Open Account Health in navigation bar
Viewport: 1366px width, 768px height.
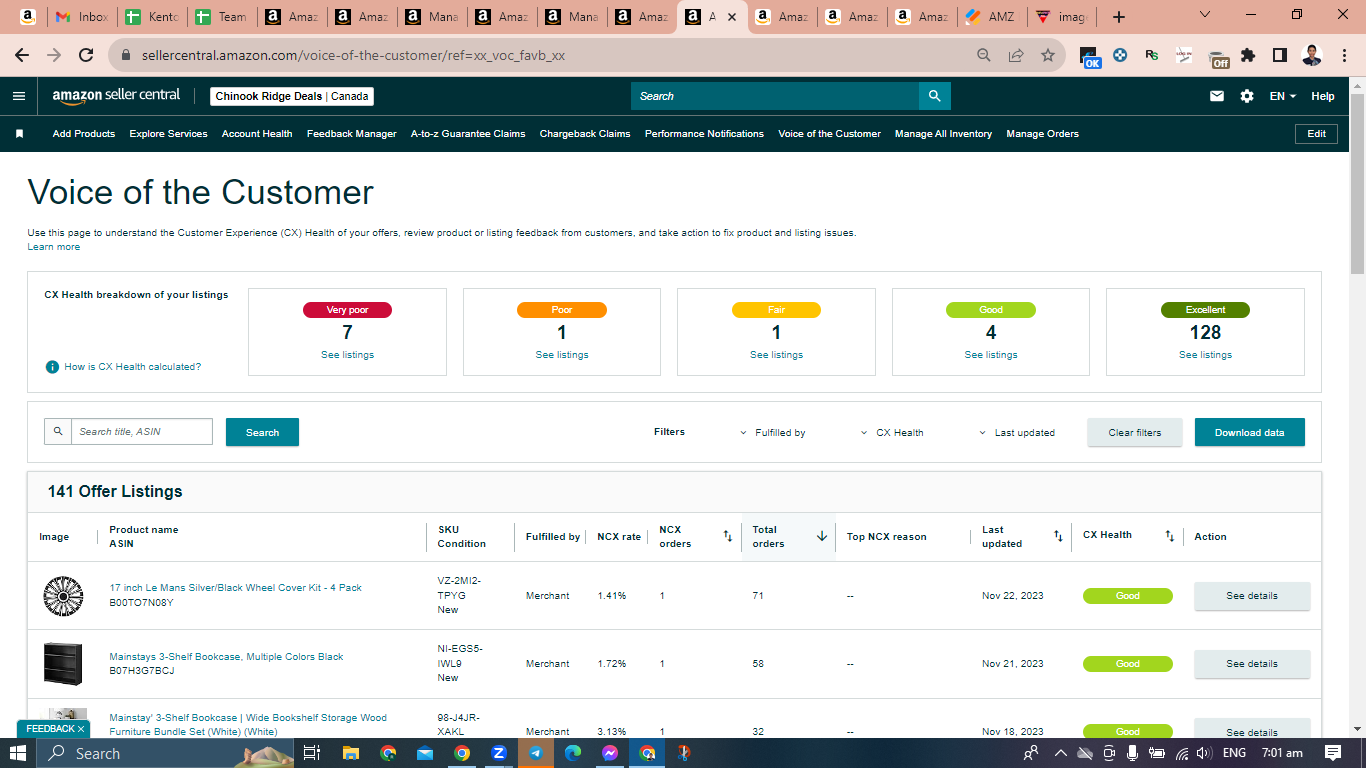(x=257, y=134)
